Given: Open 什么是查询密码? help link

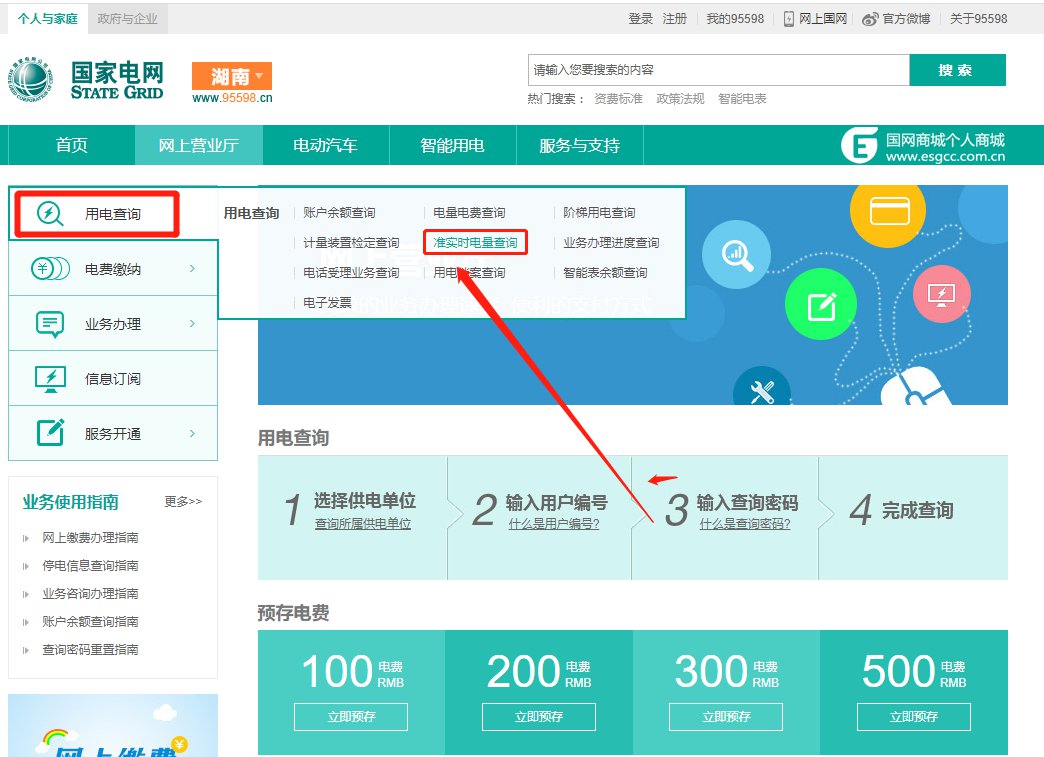Looking at the screenshot, I should pyautogui.click(x=745, y=523).
